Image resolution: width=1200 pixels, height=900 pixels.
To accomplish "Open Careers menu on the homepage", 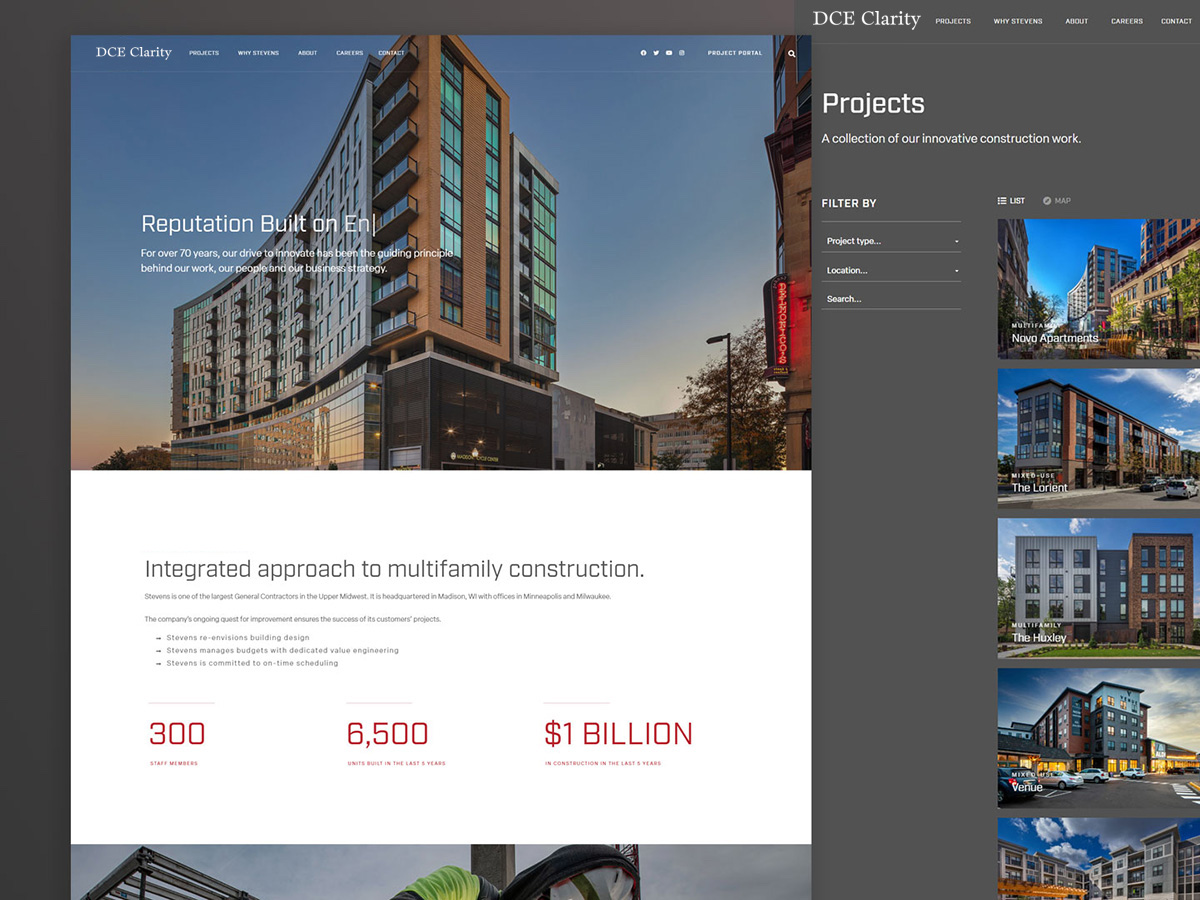I will [350, 53].
